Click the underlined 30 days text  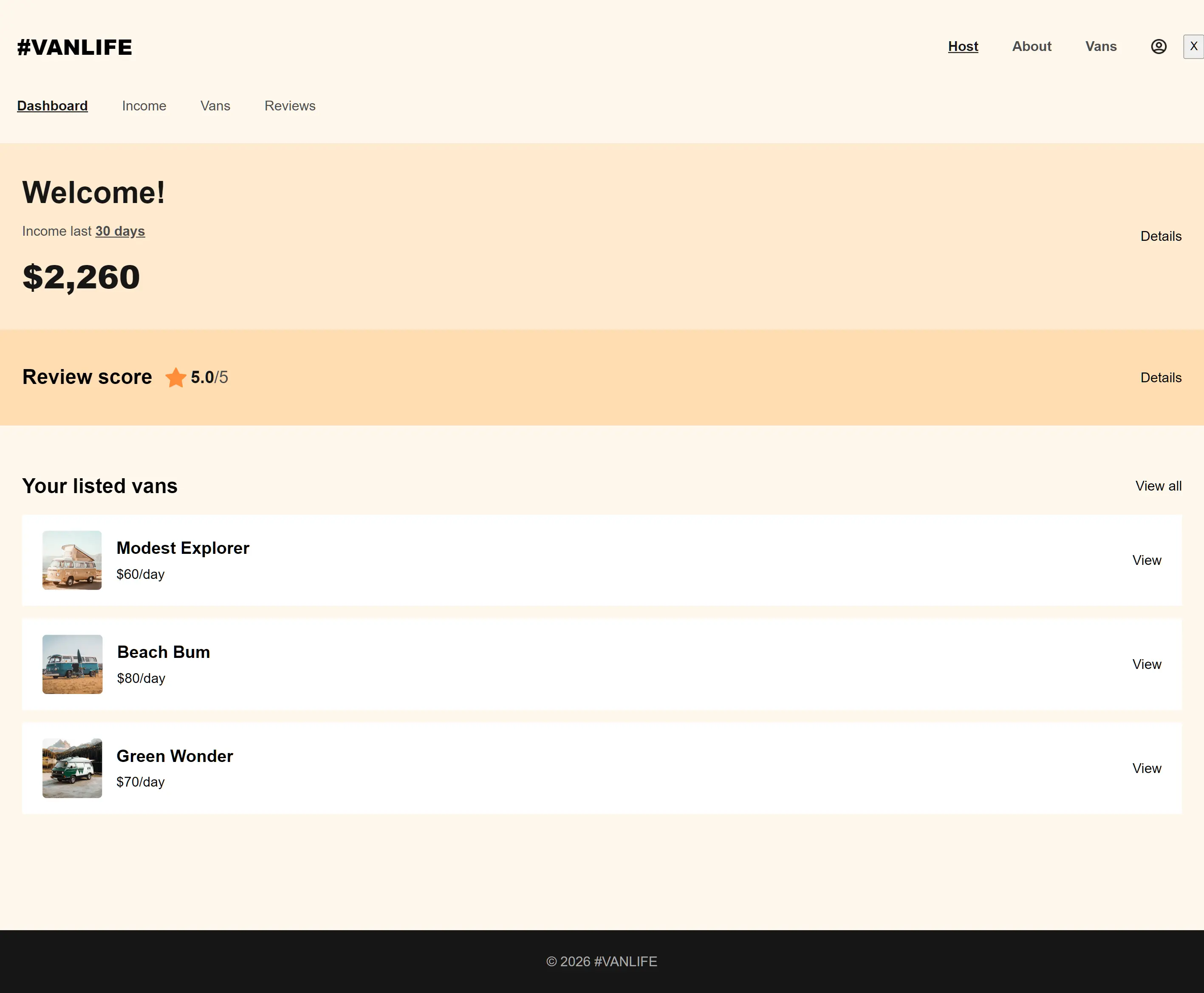click(120, 231)
